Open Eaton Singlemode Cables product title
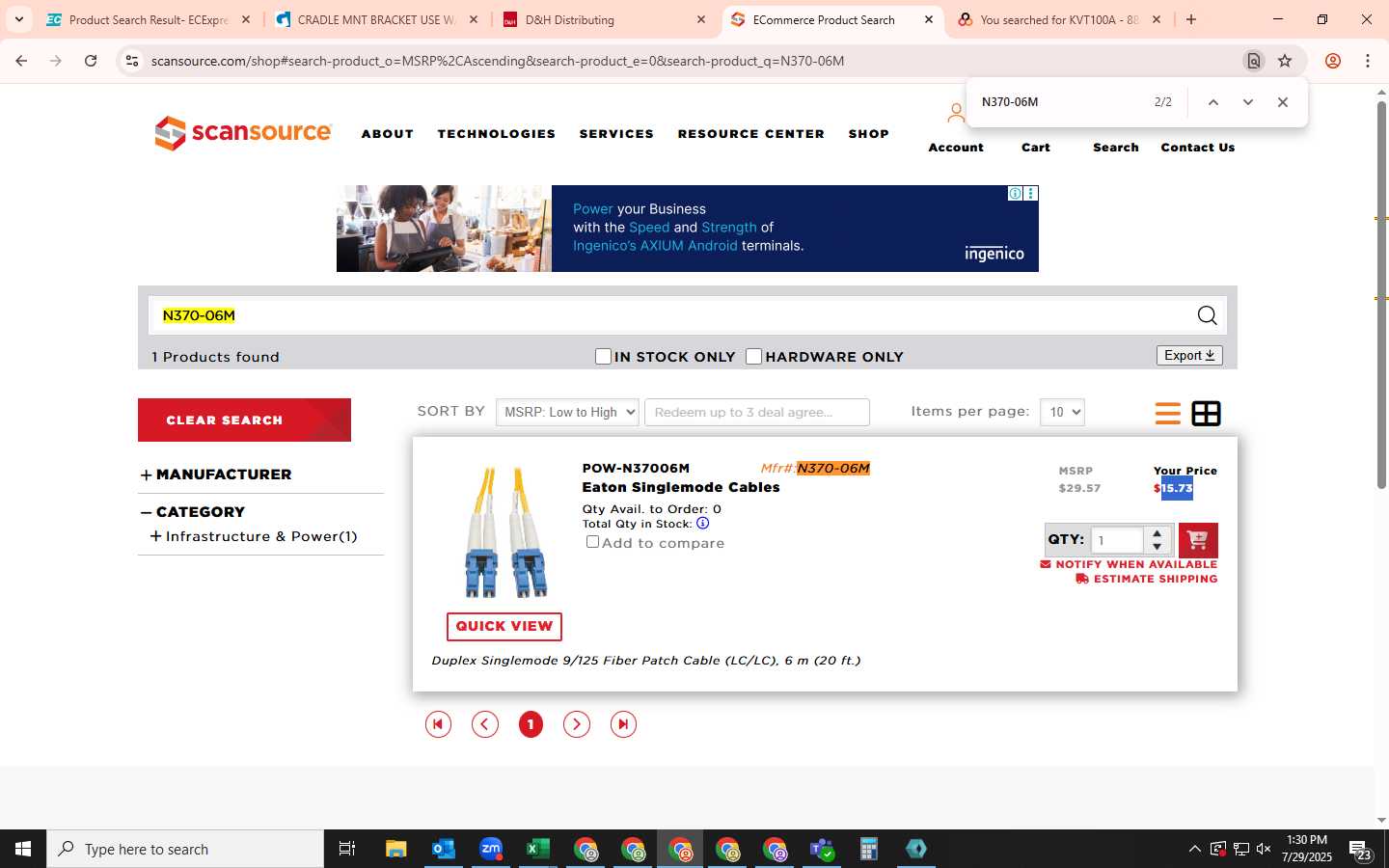1389x868 pixels. coord(681,487)
